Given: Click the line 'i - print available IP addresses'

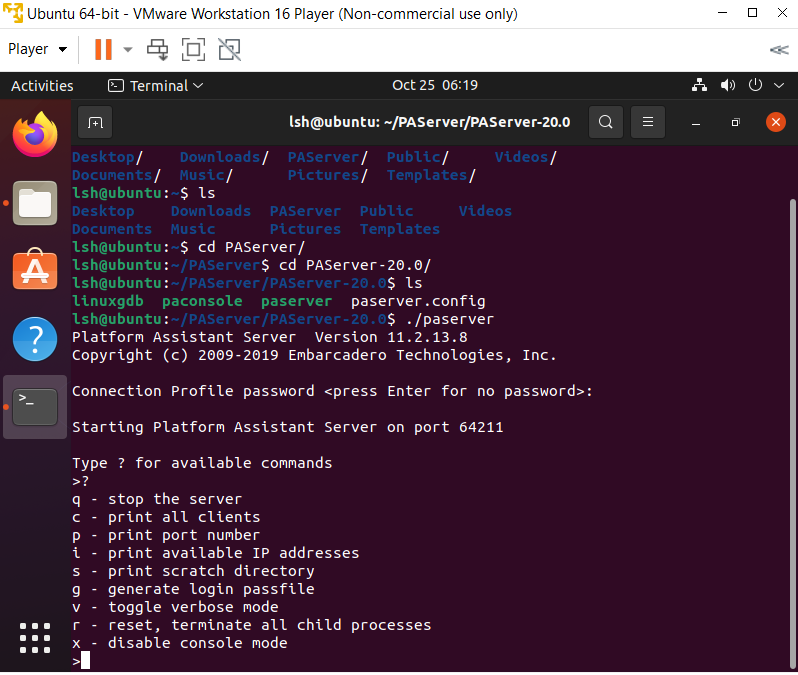Looking at the screenshot, I should (216, 553).
